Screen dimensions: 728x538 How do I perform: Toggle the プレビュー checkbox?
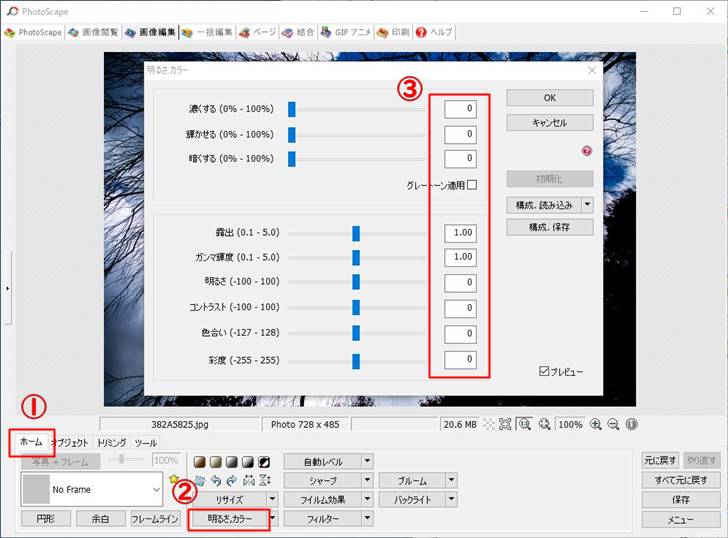[x=544, y=371]
